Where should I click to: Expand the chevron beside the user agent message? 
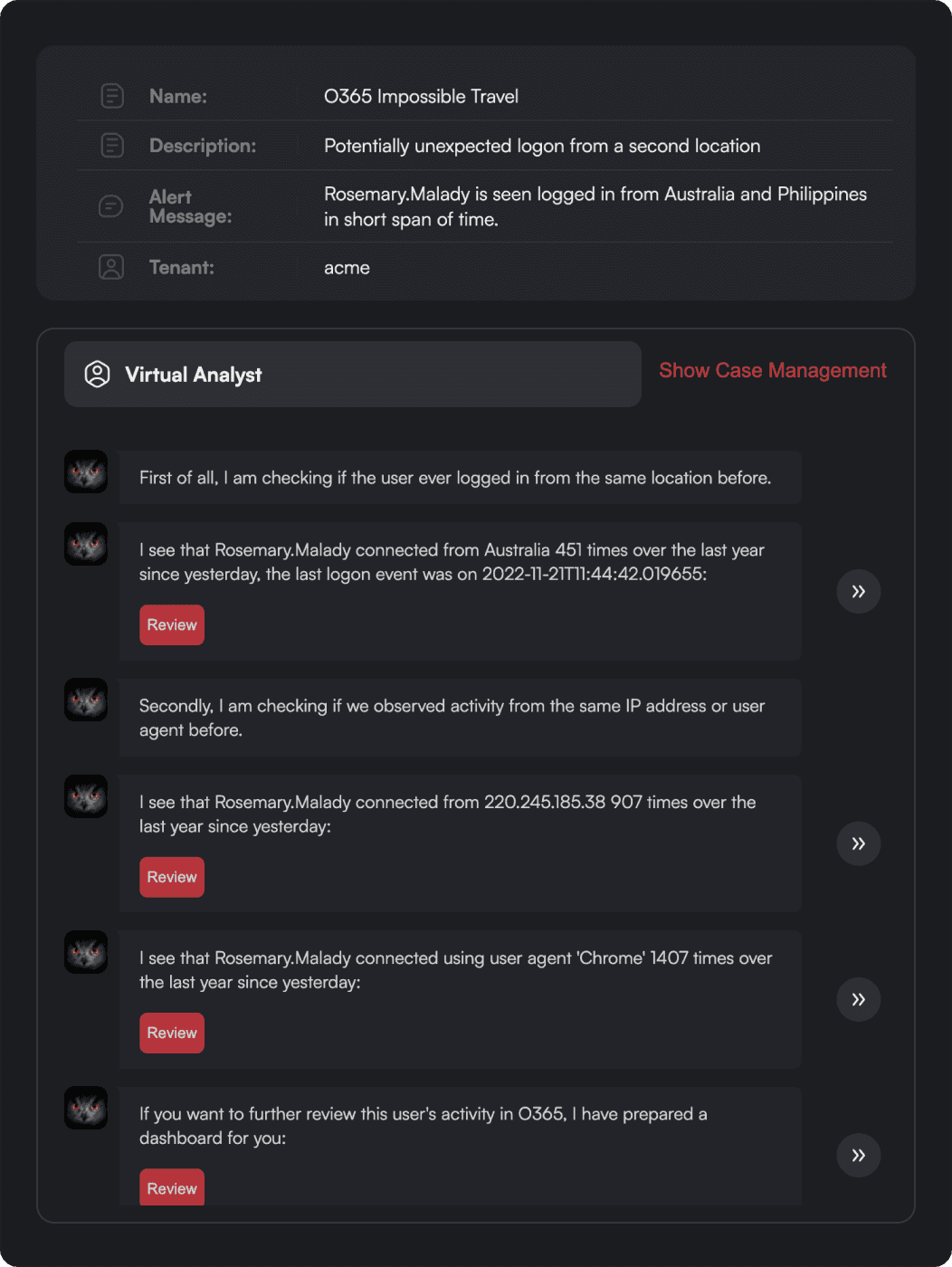(857, 999)
